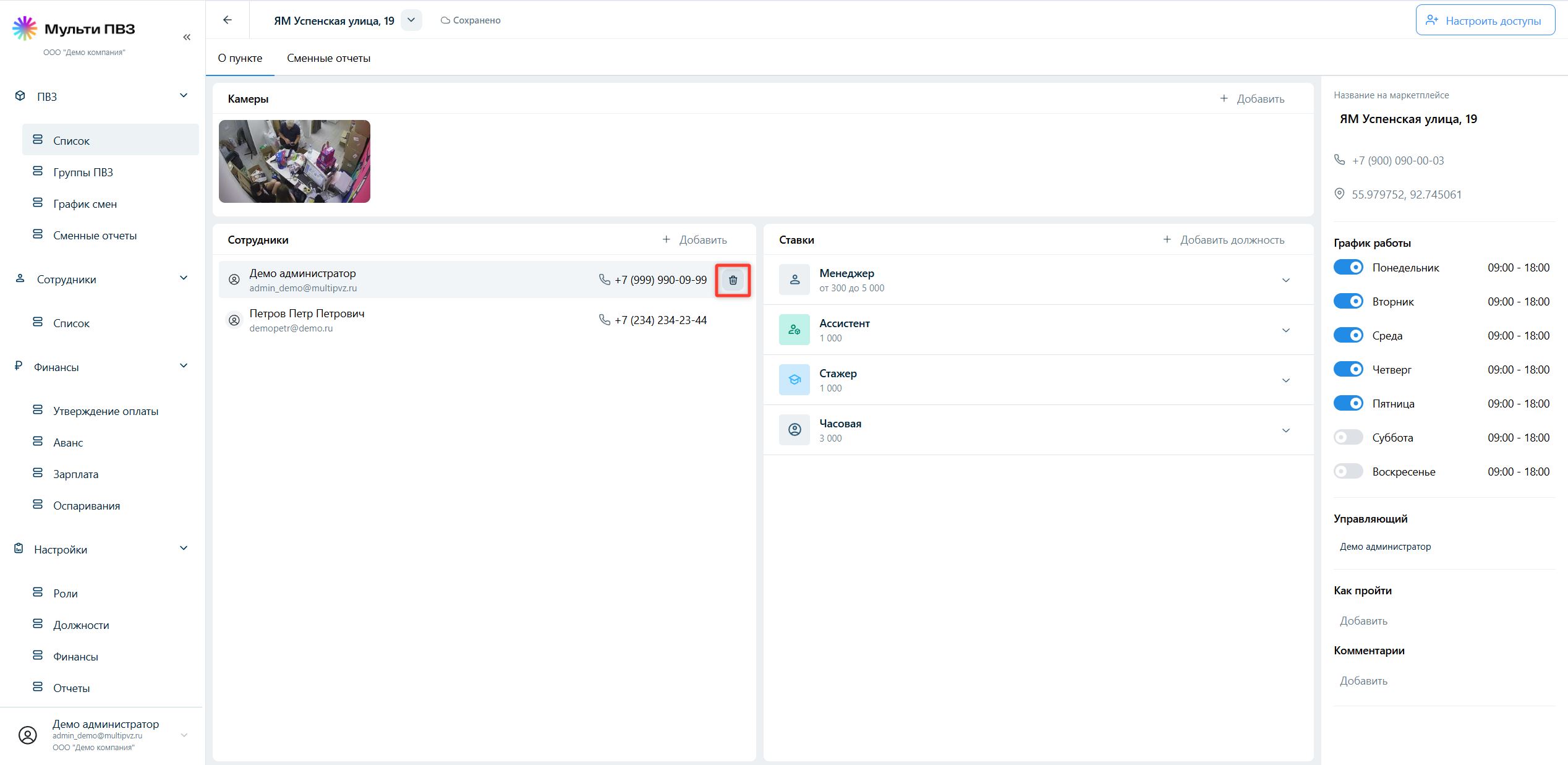Click location pin icon beside coordinates
1568x765 pixels.
pos(1339,194)
